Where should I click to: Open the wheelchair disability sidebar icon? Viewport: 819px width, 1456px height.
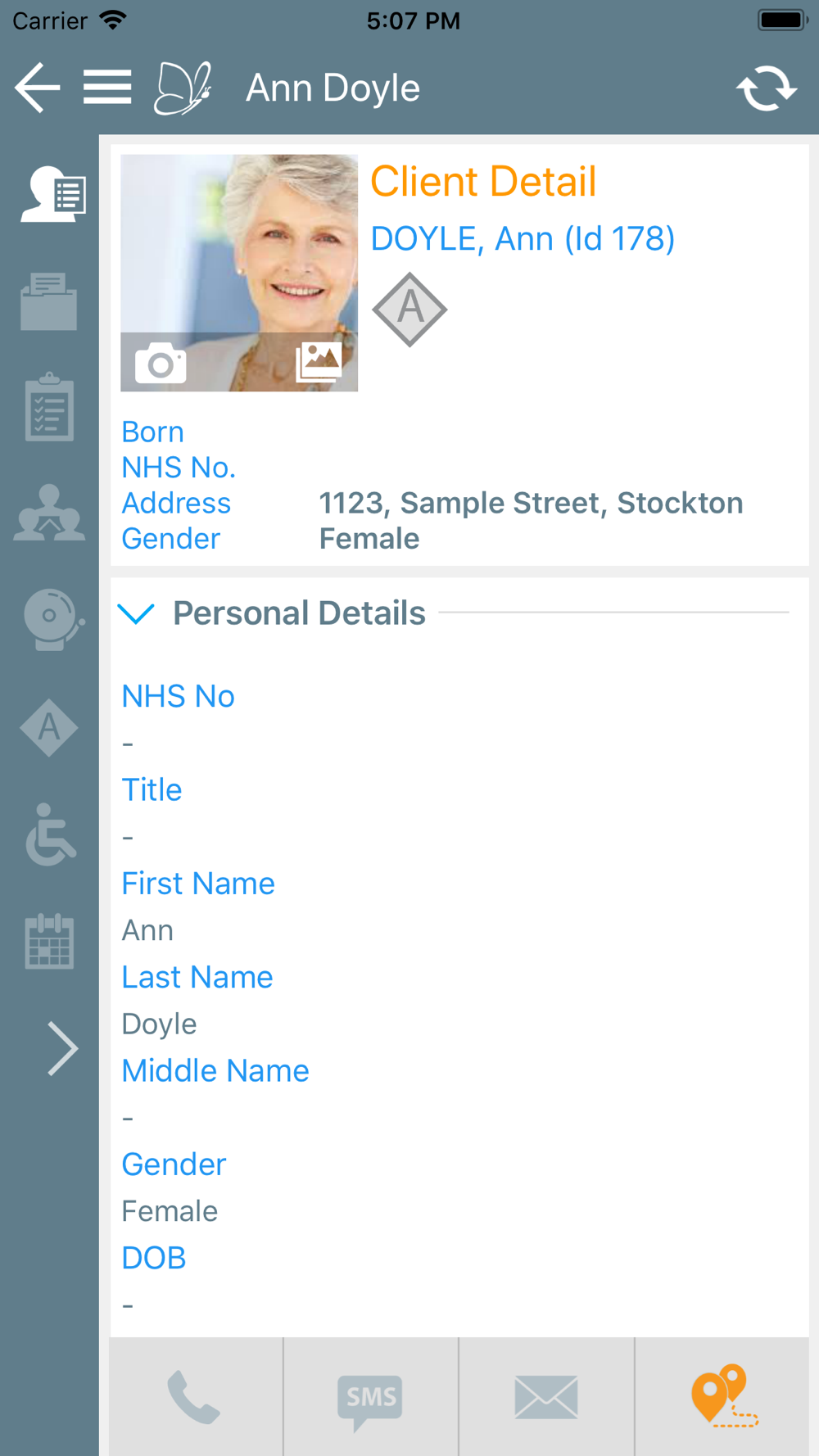coord(51,834)
